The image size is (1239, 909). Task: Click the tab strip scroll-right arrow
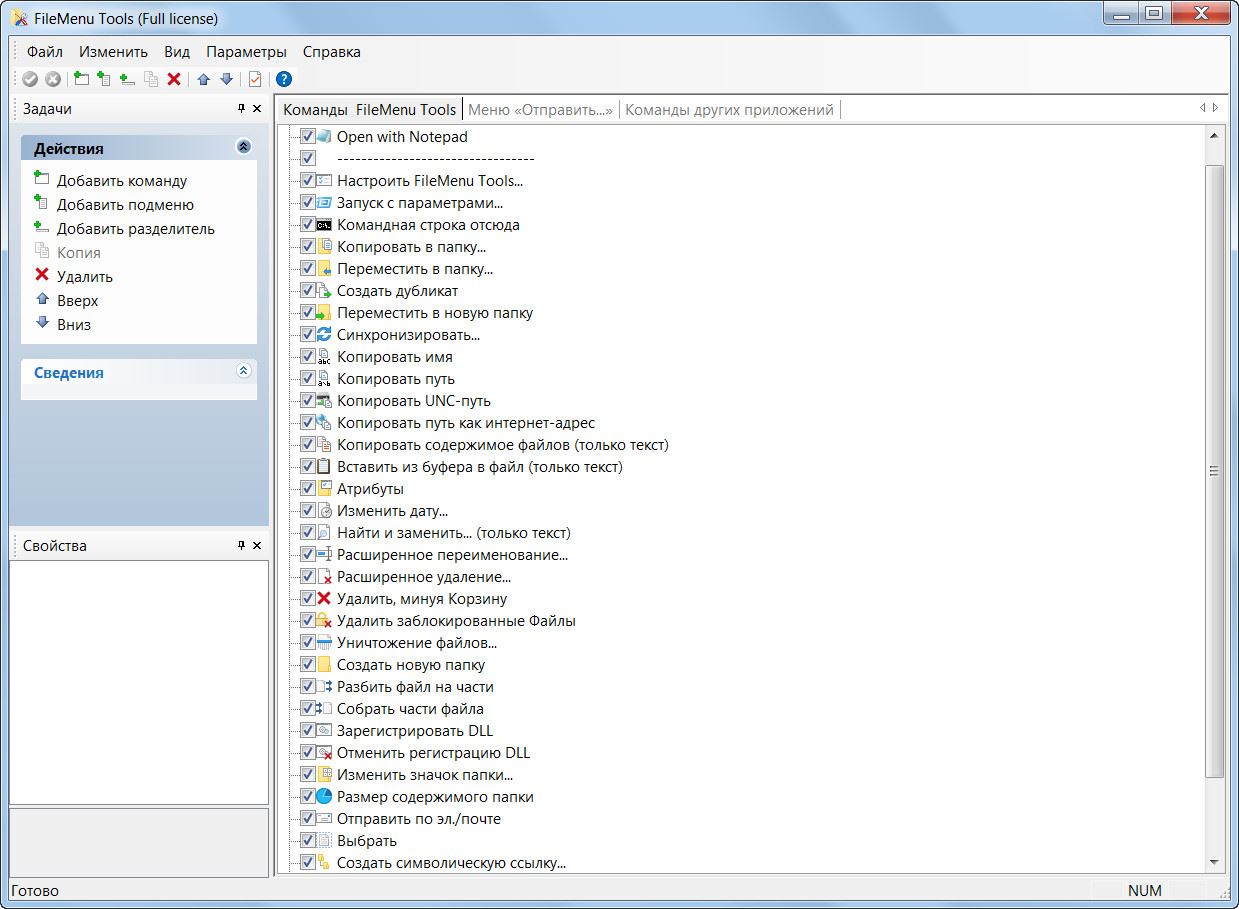tap(1215, 108)
